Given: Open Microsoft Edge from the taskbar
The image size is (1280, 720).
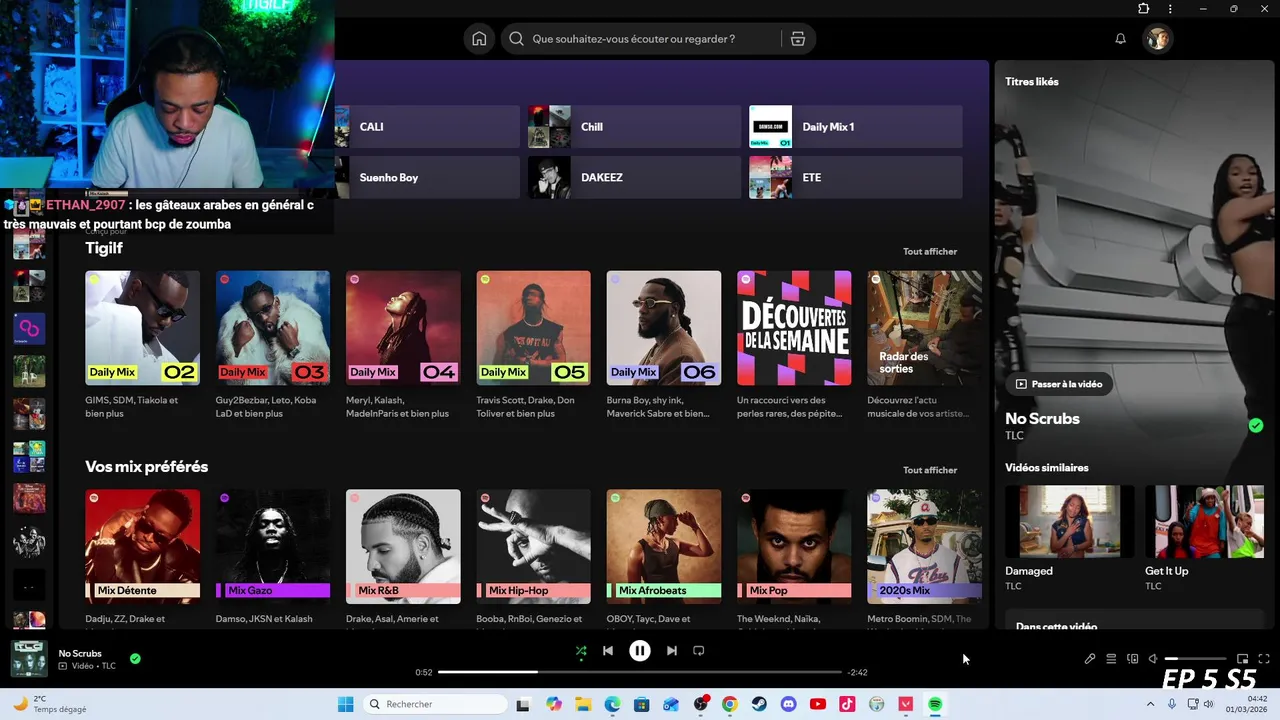Looking at the screenshot, I should (612, 704).
